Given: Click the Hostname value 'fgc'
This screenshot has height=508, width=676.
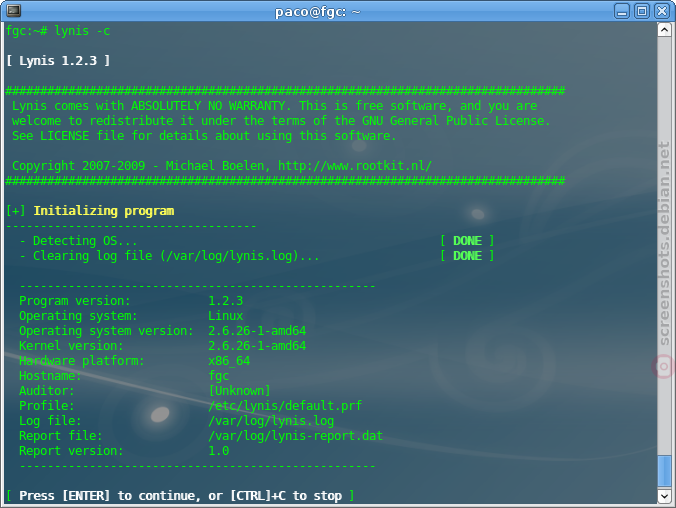Looking at the screenshot, I should coord(219,376).
